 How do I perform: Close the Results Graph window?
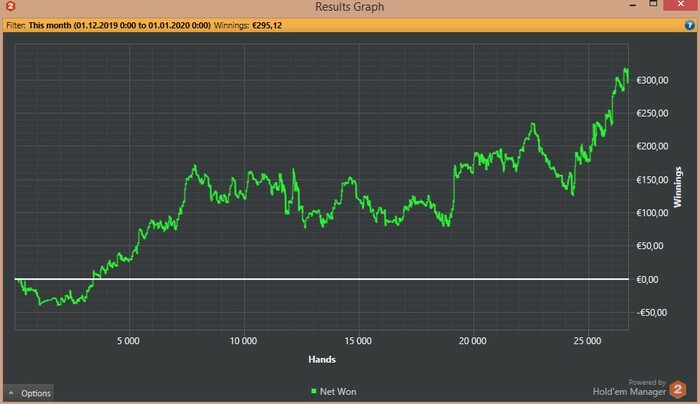680,4
